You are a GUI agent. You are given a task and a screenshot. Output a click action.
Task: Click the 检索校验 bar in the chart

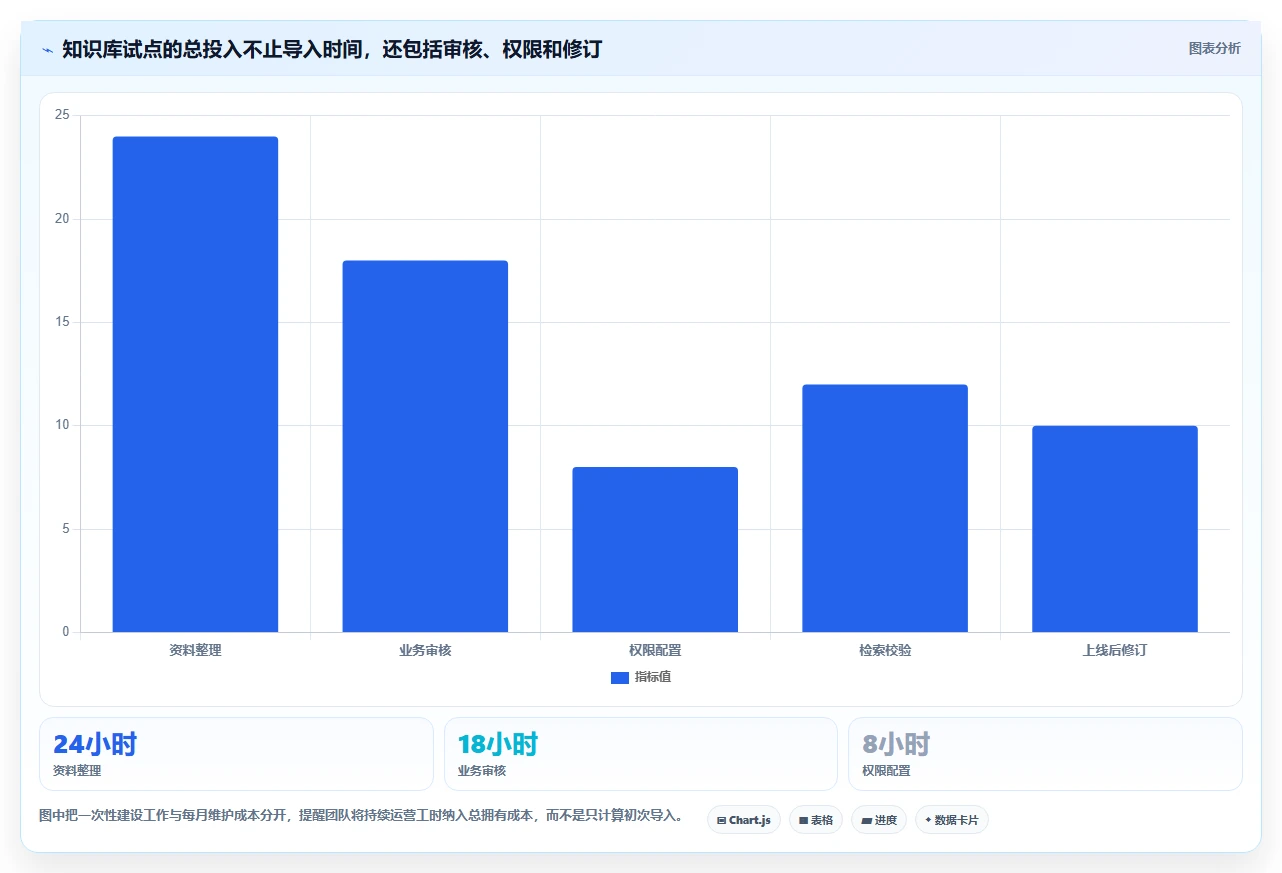coord(885,508)
